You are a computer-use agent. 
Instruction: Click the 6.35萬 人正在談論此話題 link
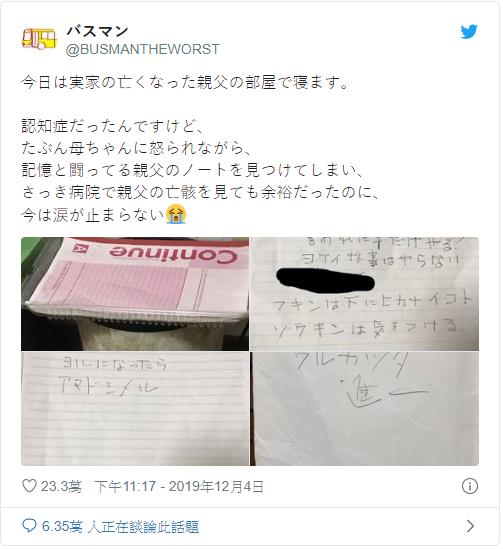coord(120,526)
